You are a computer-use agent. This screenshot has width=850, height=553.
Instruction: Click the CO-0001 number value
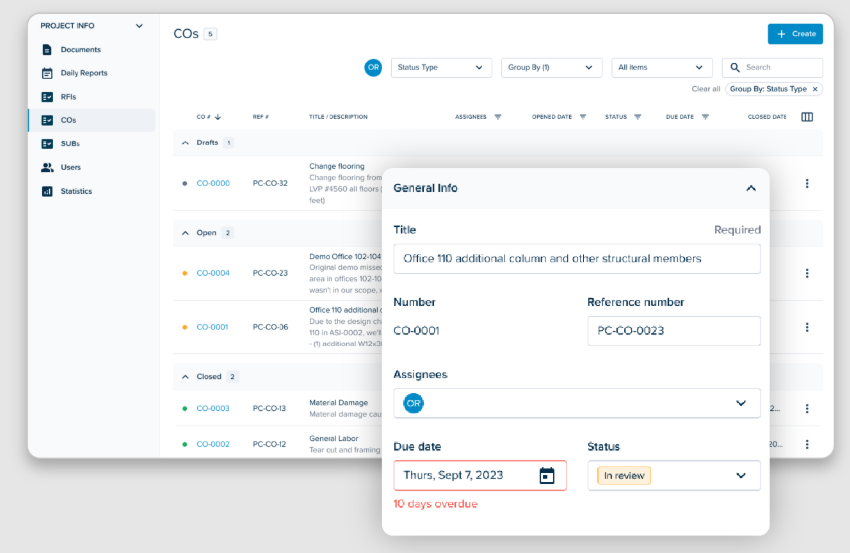click(416, 331)
